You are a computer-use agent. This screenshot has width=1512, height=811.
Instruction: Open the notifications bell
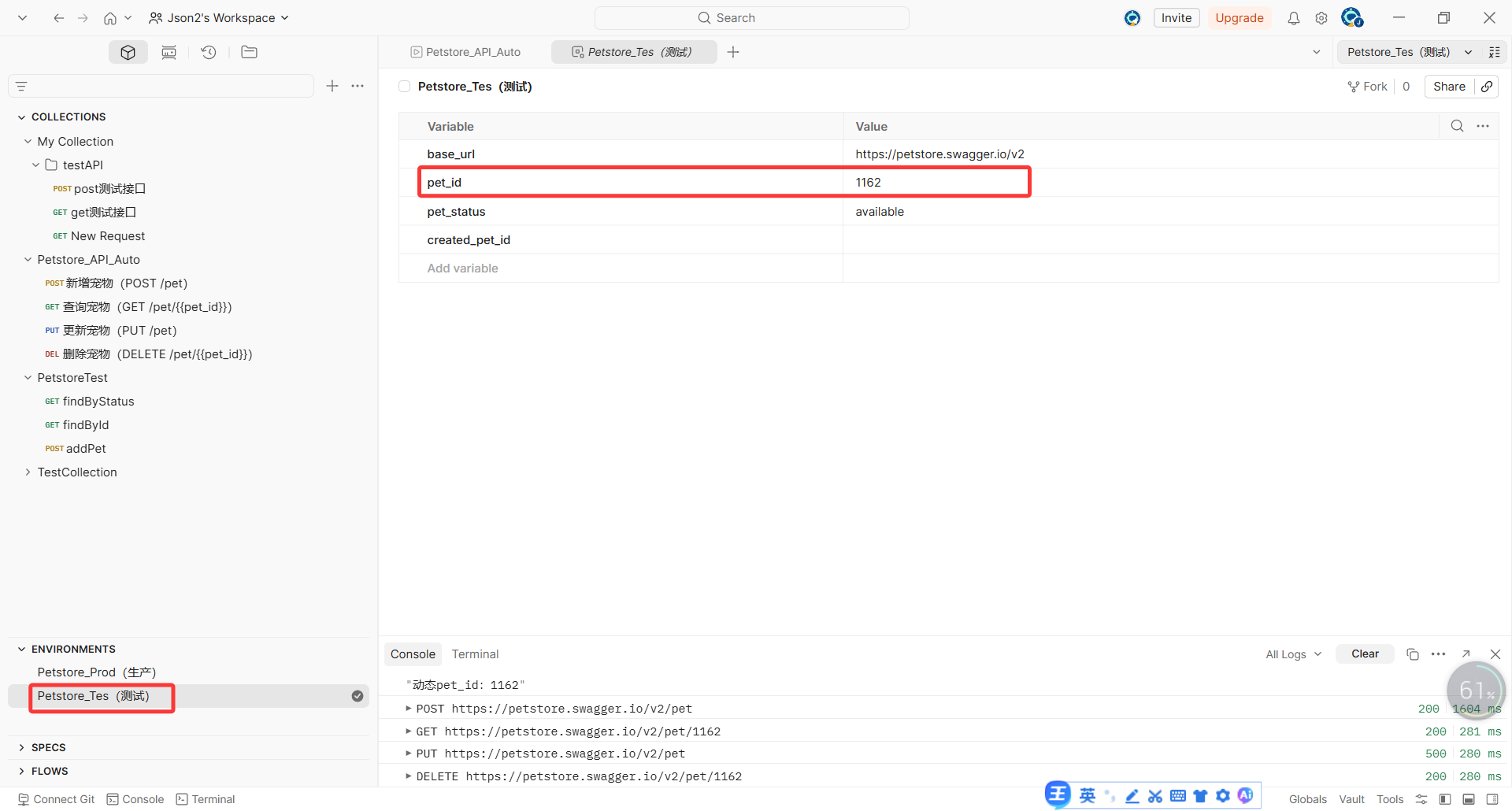coord(1294,18)
